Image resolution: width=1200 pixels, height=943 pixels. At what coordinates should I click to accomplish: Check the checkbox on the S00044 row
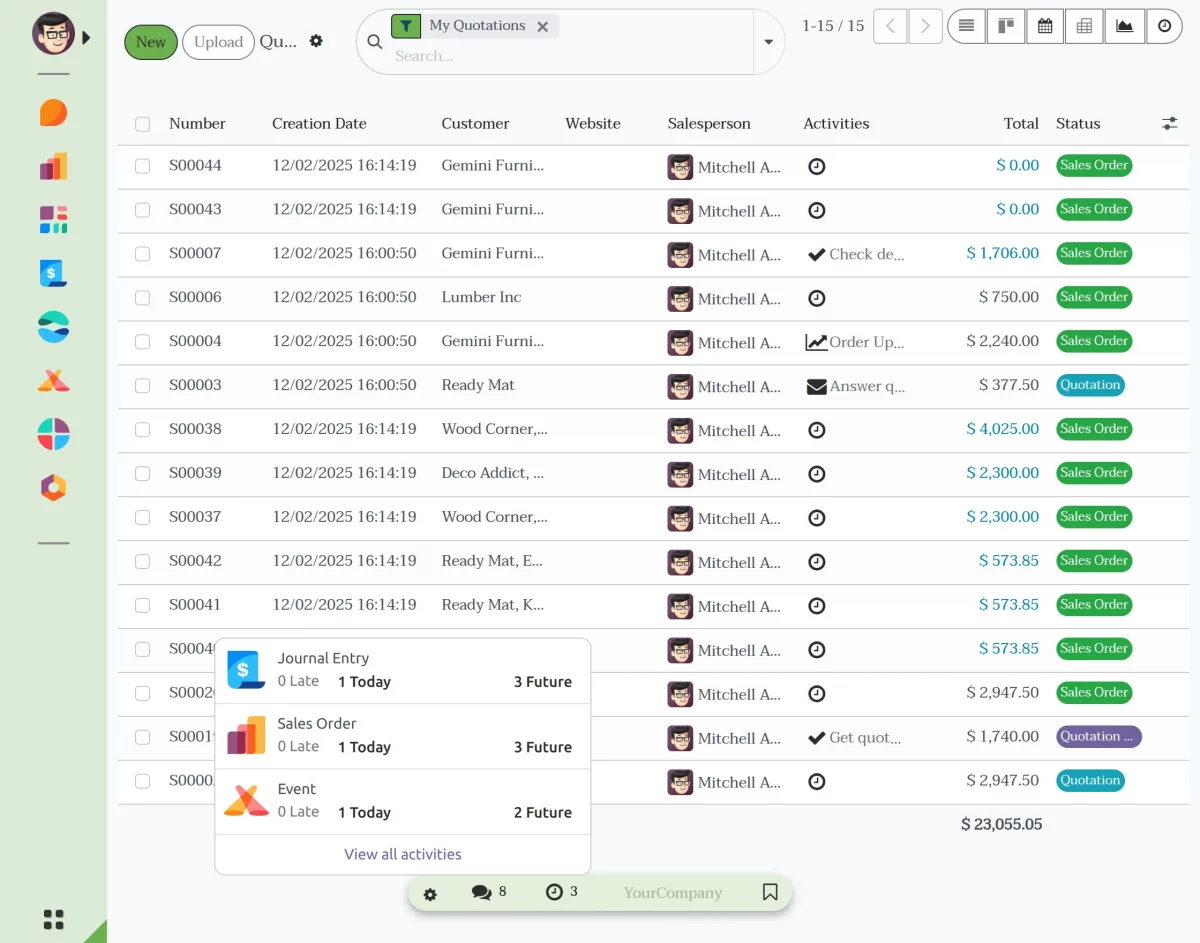[142, 166]
